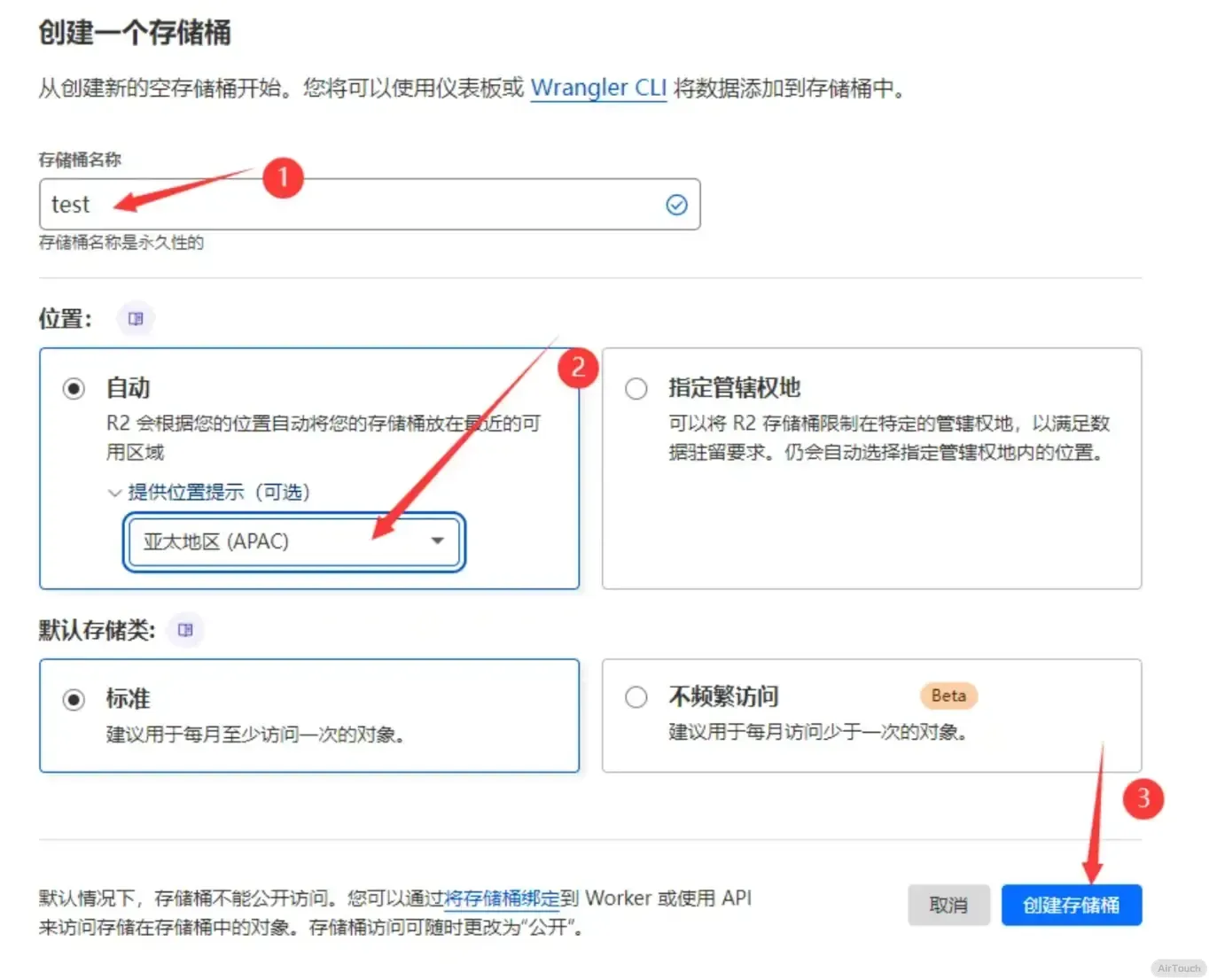Click the red step 1 marker
The height and width of the screenshot is (980, 1209).
283,177
